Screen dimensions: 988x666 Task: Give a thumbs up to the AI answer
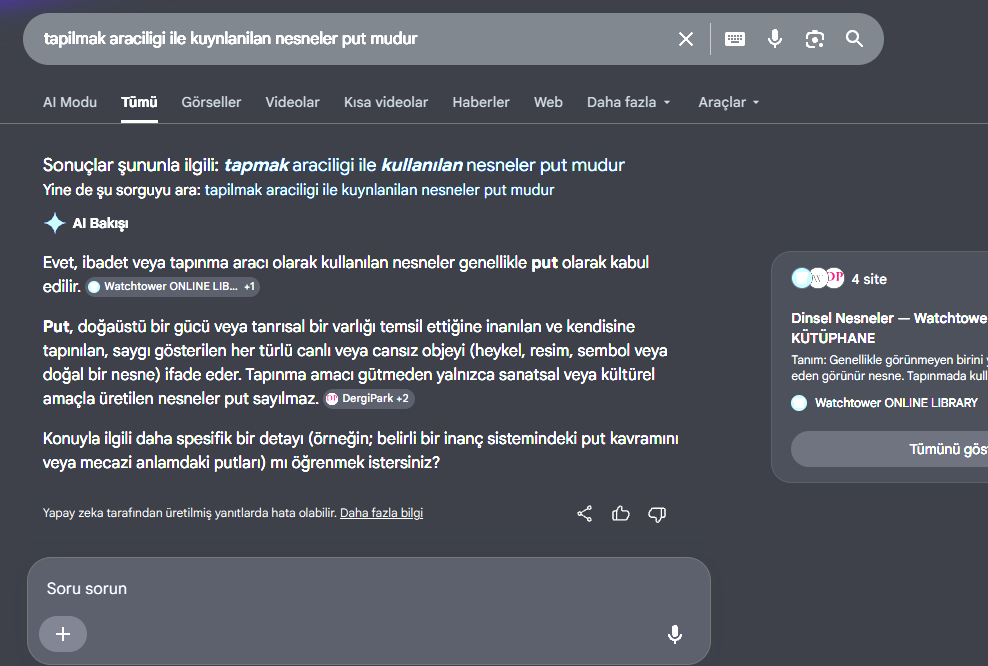pyautogui.click(x=621, y=514)
